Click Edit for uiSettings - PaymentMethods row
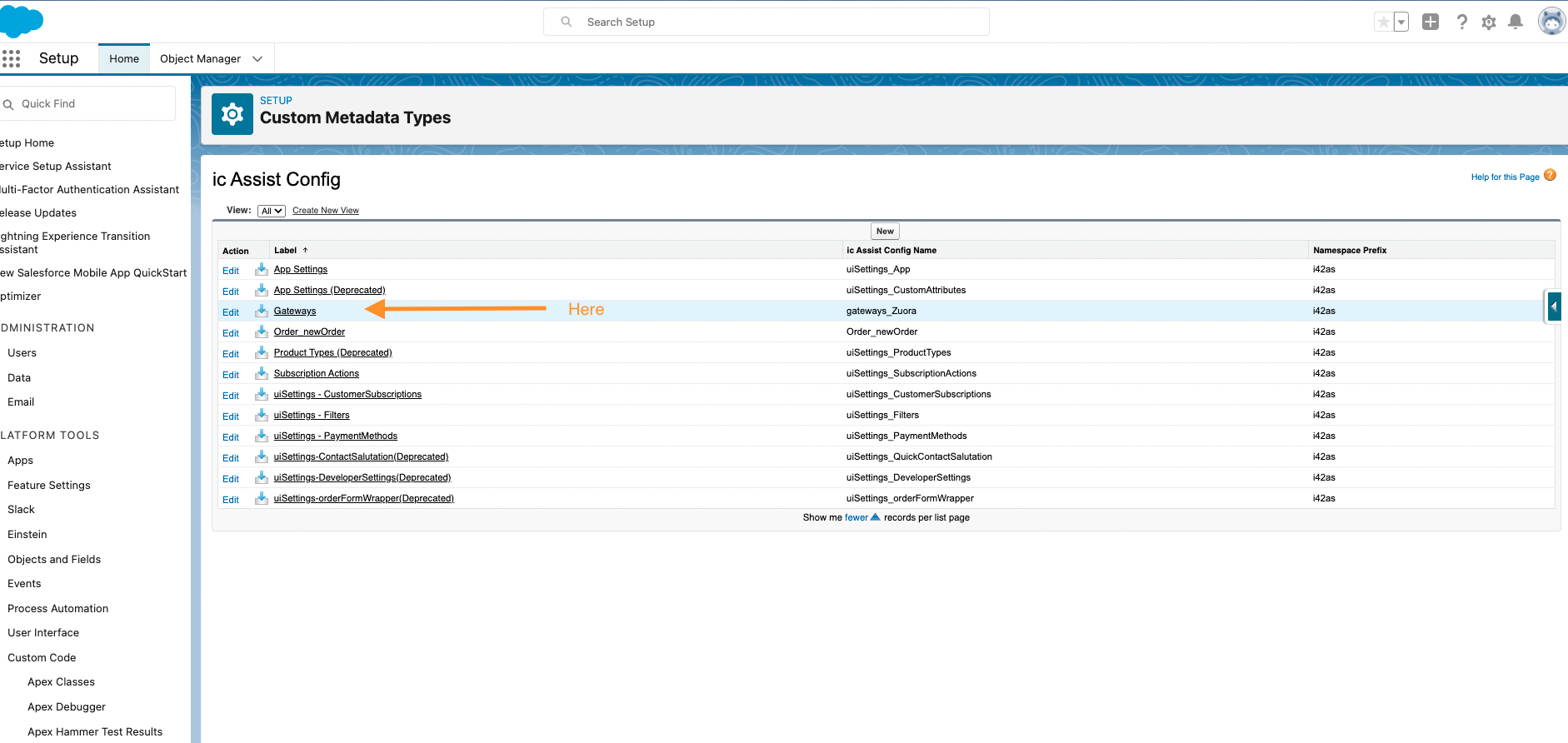This screenshot has height=743, width=1568. tap(231, 437)
